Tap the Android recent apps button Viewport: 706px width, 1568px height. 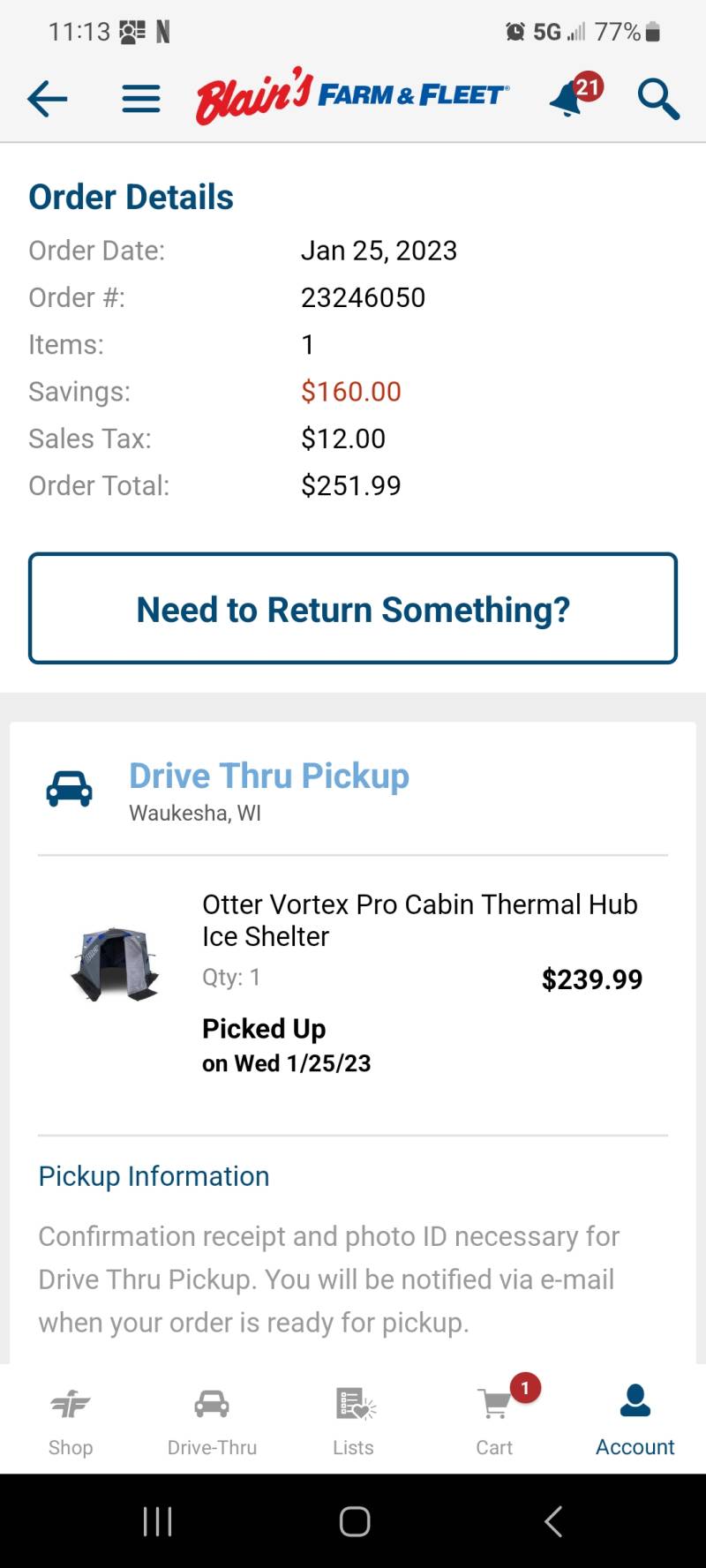[158, 1521]
